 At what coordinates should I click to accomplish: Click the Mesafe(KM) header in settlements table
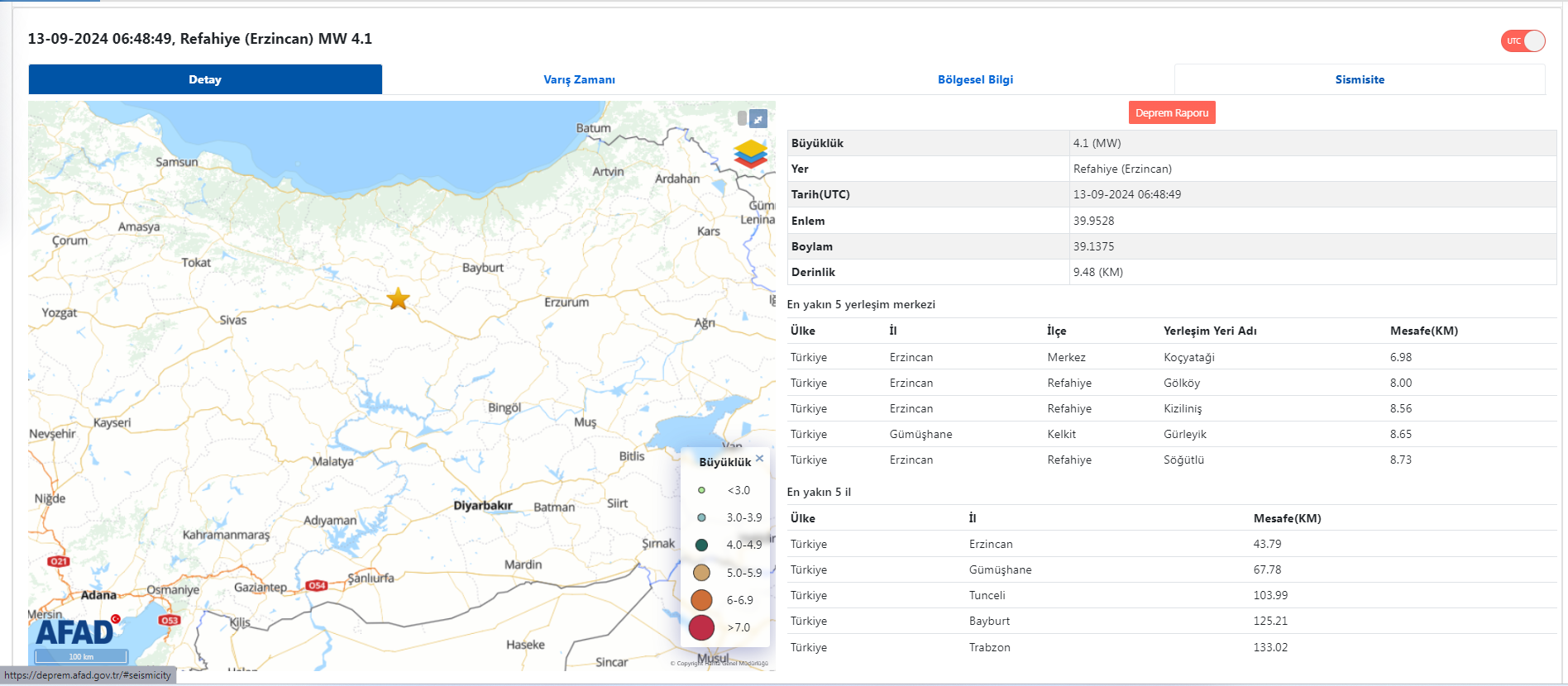[x=1424, y=331]
